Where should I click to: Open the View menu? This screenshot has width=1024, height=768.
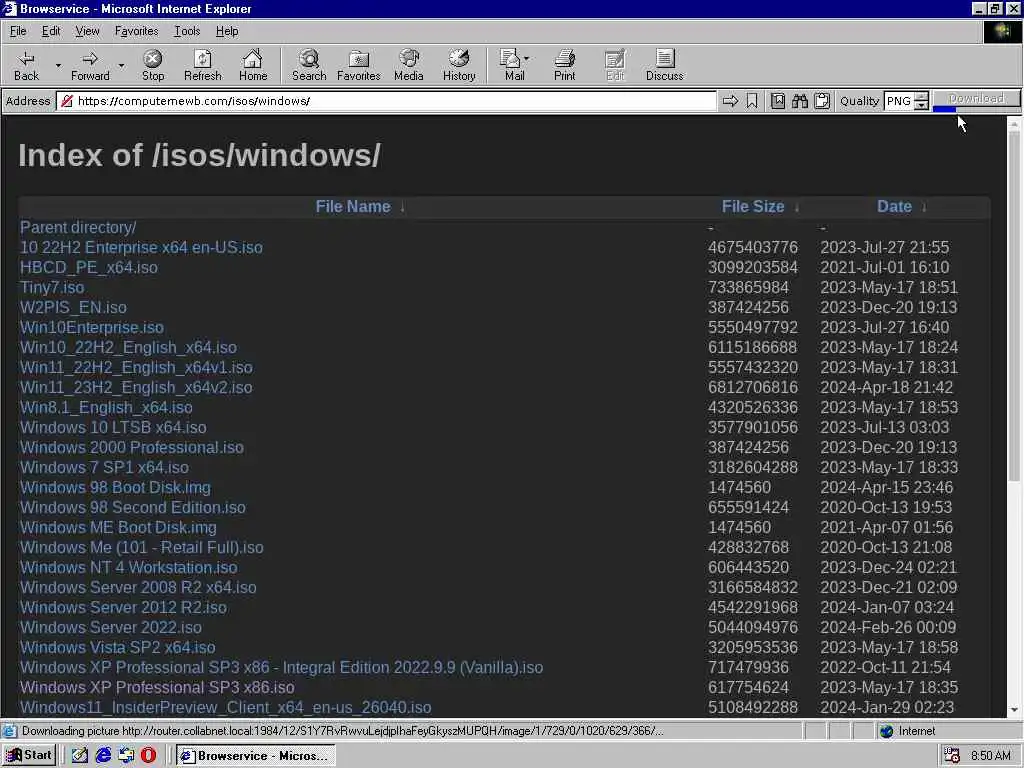click(x=87, y=31)
